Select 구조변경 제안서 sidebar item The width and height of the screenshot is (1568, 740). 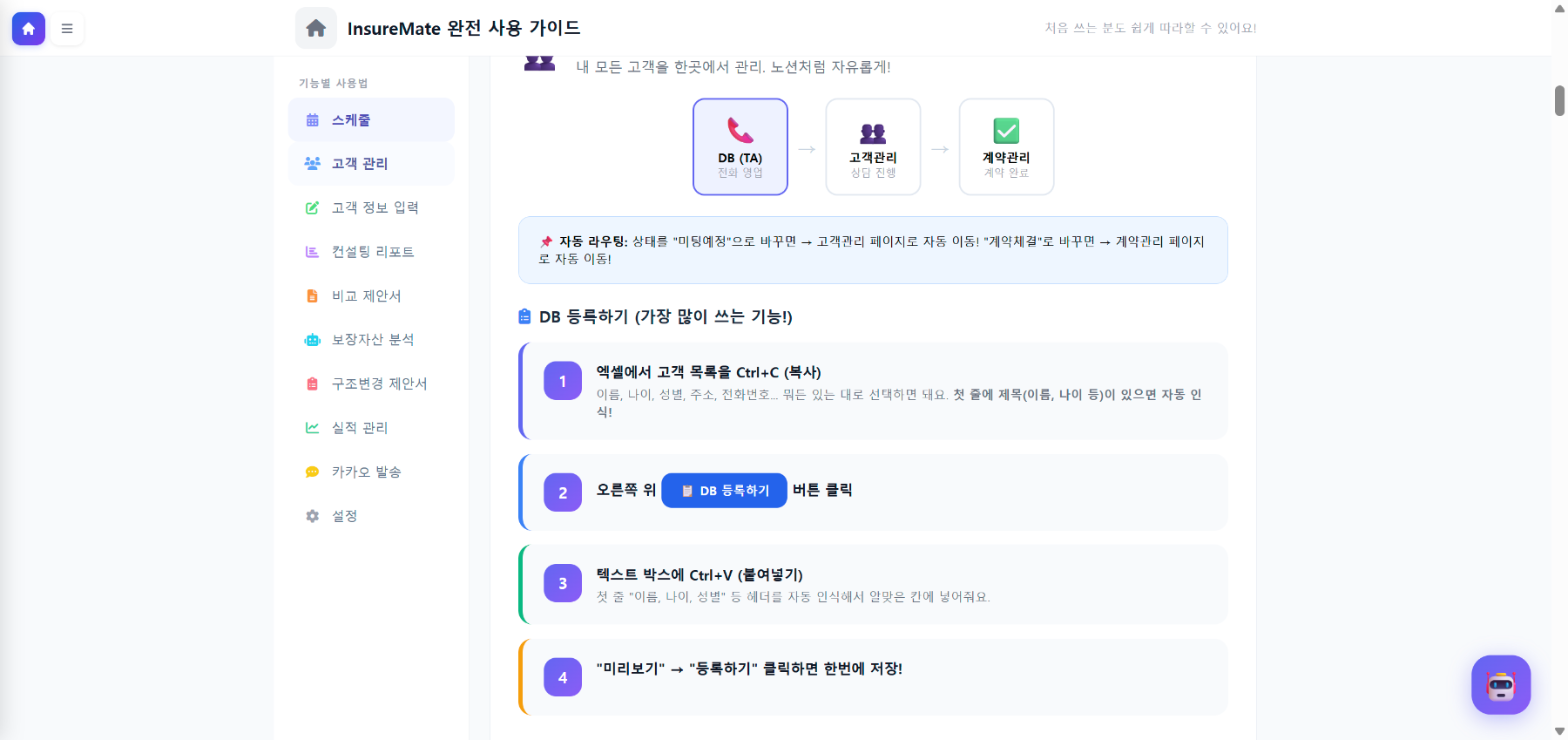(371, 384)
